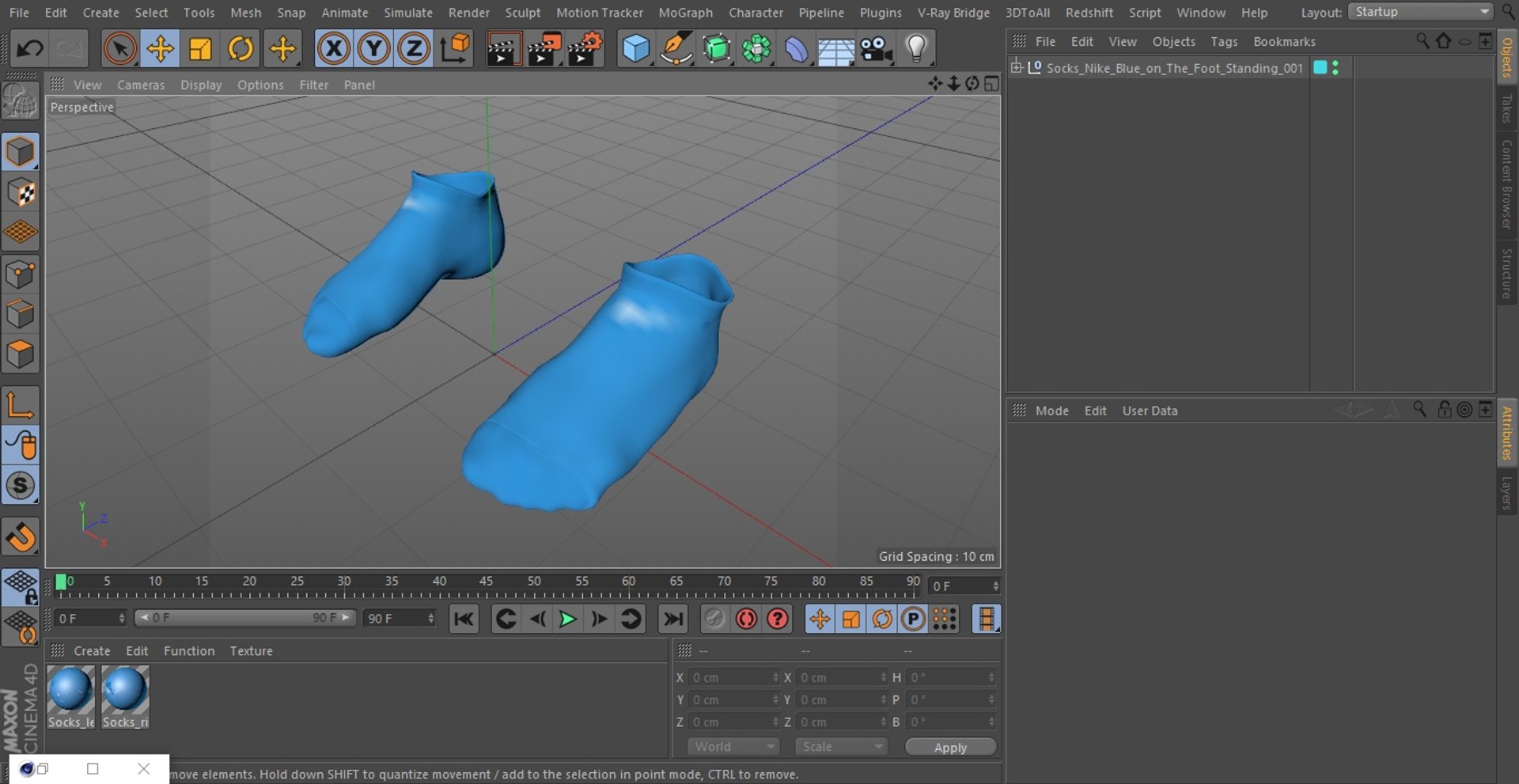
Task: Click the Apply coordinates button
Action: [x=950, y=748]
